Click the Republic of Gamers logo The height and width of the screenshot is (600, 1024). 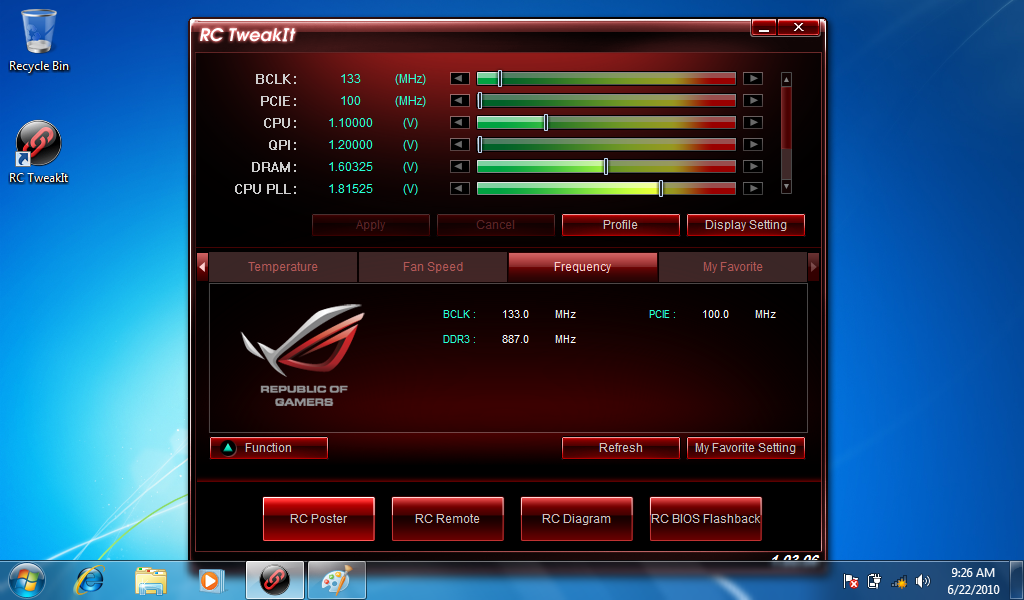(x=304, y=355)
